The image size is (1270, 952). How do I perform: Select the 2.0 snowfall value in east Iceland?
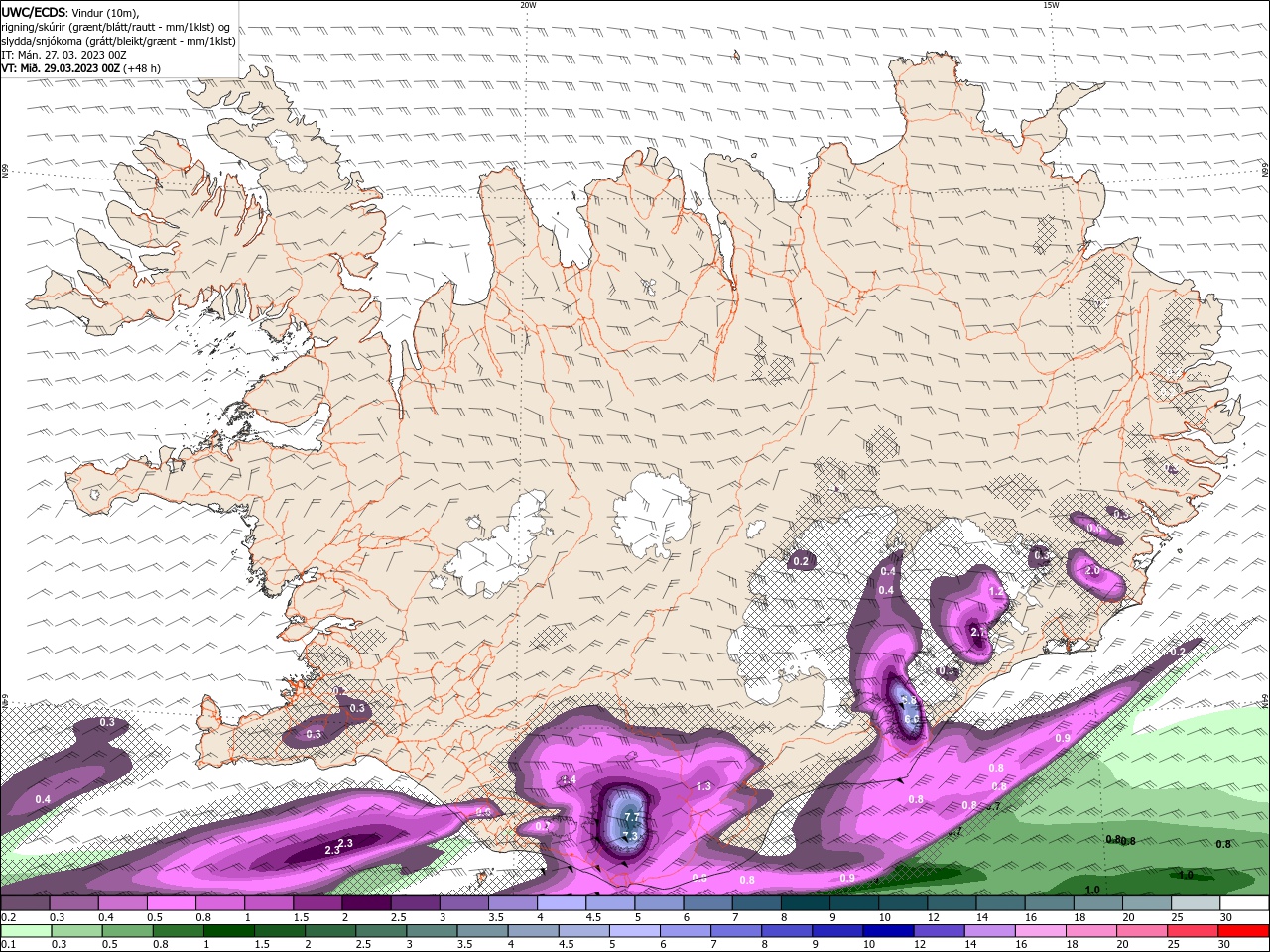(x=1092, y=571)
